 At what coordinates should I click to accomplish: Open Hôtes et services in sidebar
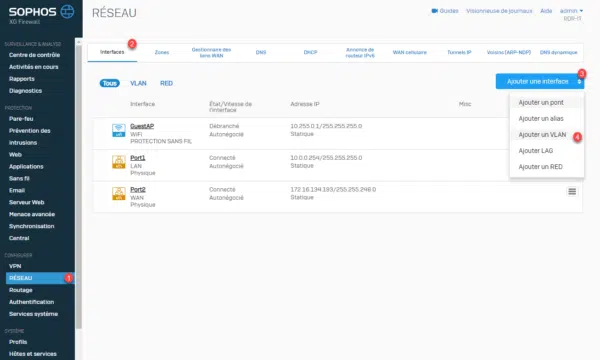pyautogui.click(x=33, y=354)
